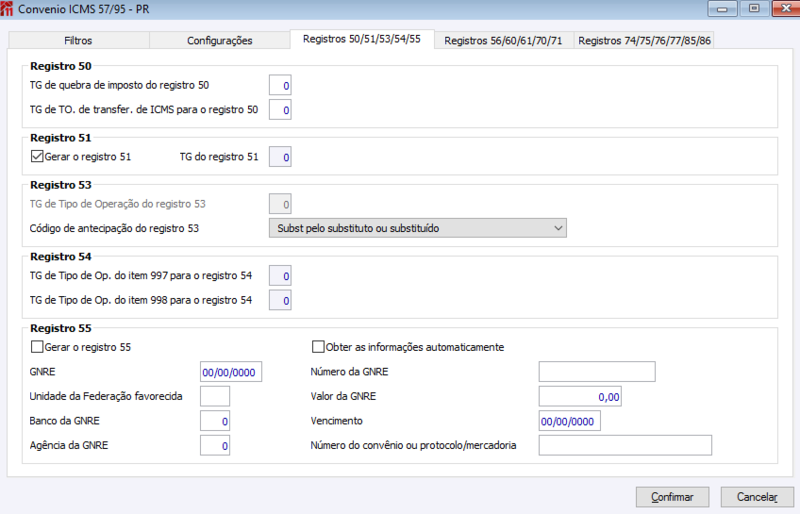Focus TG de TO. de transfer. de ICMS field
800x514 pixels.
click(280, 110)
